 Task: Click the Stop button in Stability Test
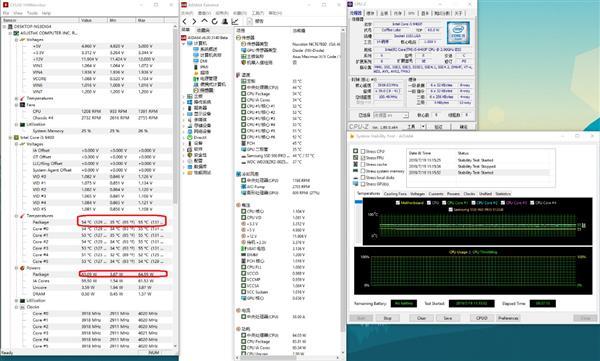point(387,318)
